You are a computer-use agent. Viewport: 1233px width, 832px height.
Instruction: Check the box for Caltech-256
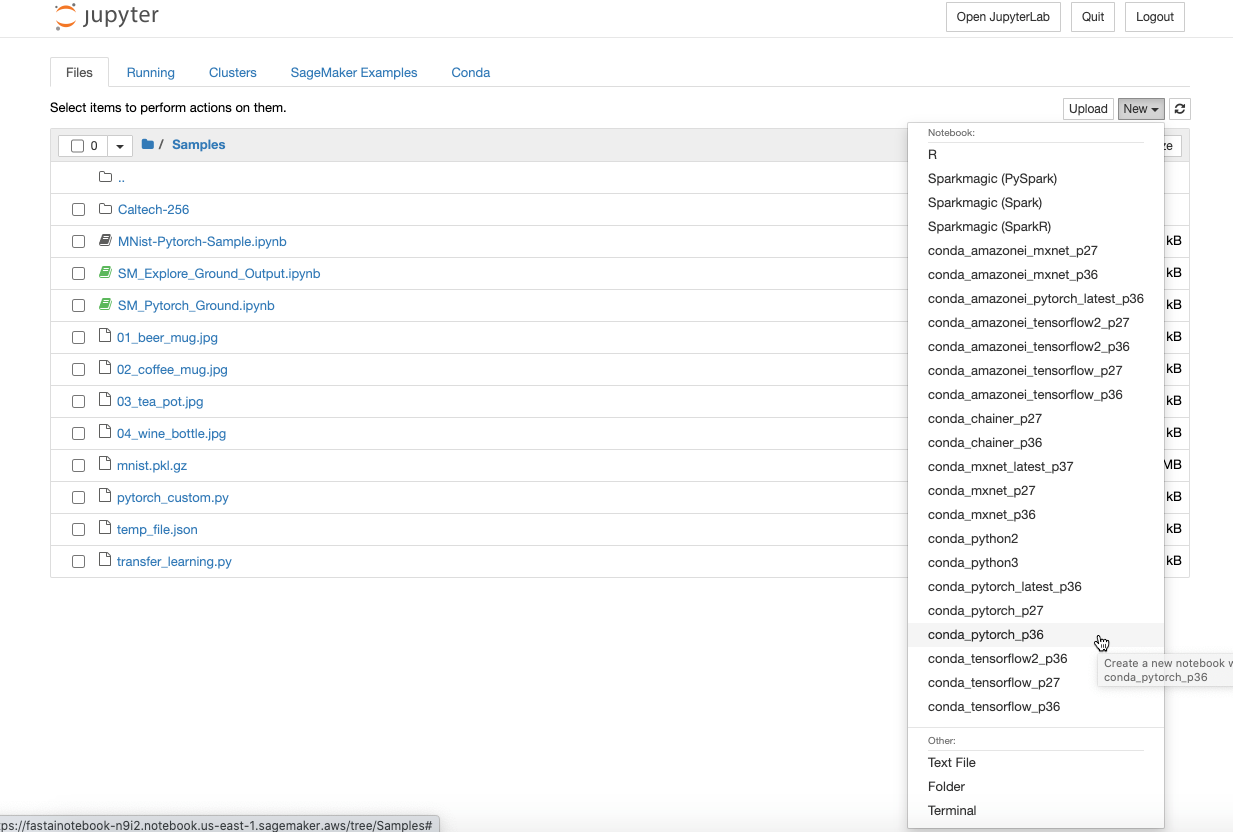tap(78, 210)
